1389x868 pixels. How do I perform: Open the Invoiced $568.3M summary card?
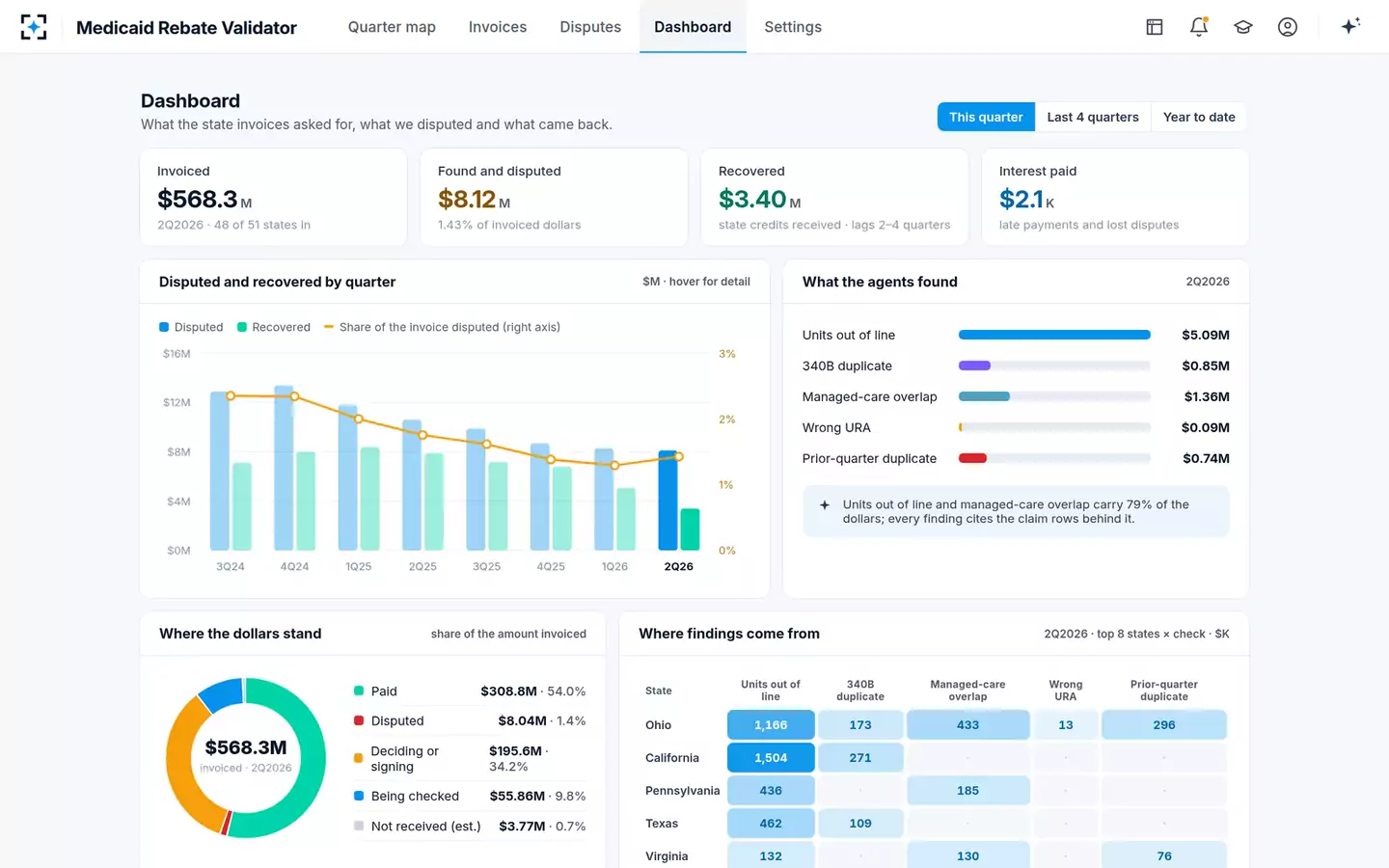[274, 197]
